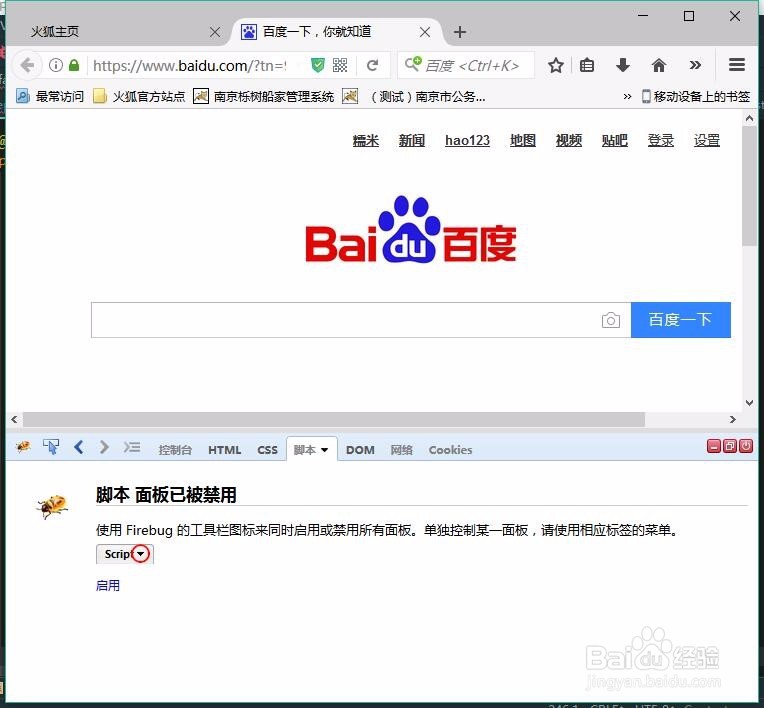Click the Firebug forward arrow
The image size is (764, 708).
pyautogui.click(x=104, y=447)
